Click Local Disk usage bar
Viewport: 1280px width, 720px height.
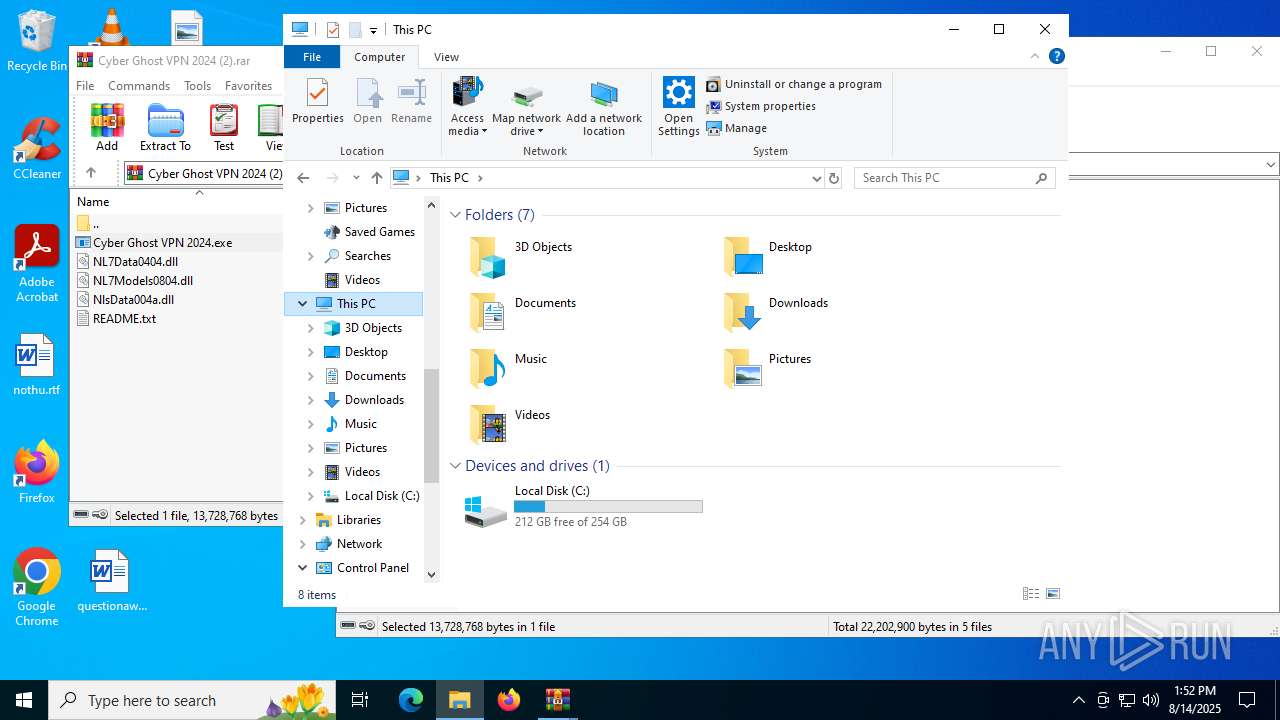click(x=608, y=507)
